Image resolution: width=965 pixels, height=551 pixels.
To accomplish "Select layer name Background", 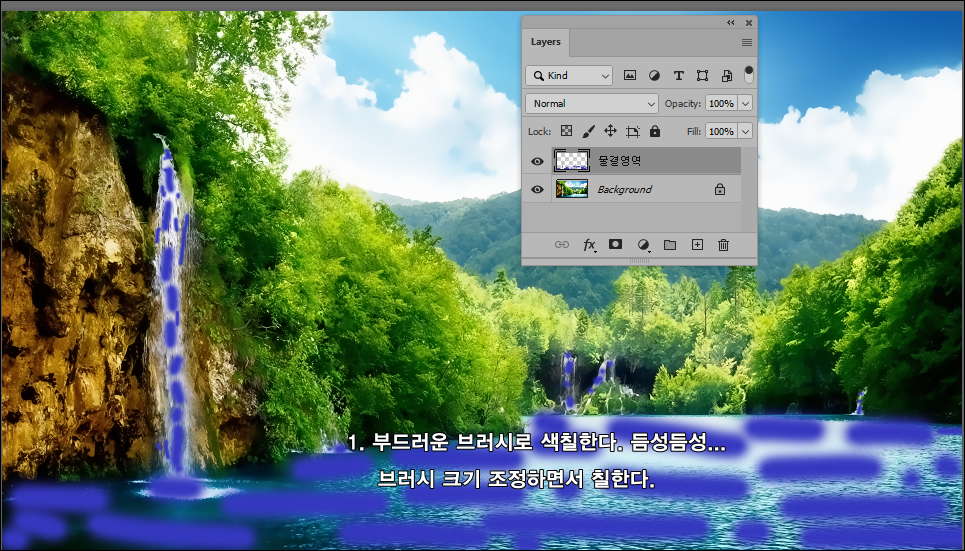I will click(624, 190).
